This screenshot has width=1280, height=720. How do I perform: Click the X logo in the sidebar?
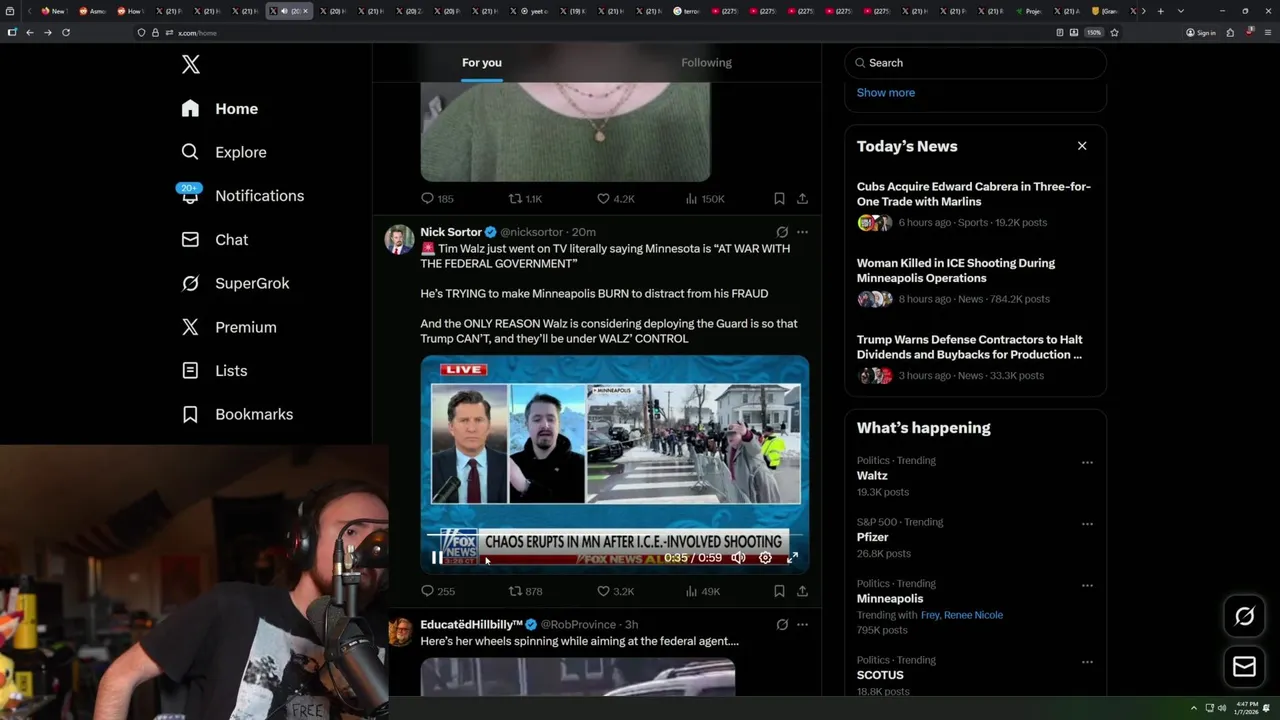[x=191, y=65]
